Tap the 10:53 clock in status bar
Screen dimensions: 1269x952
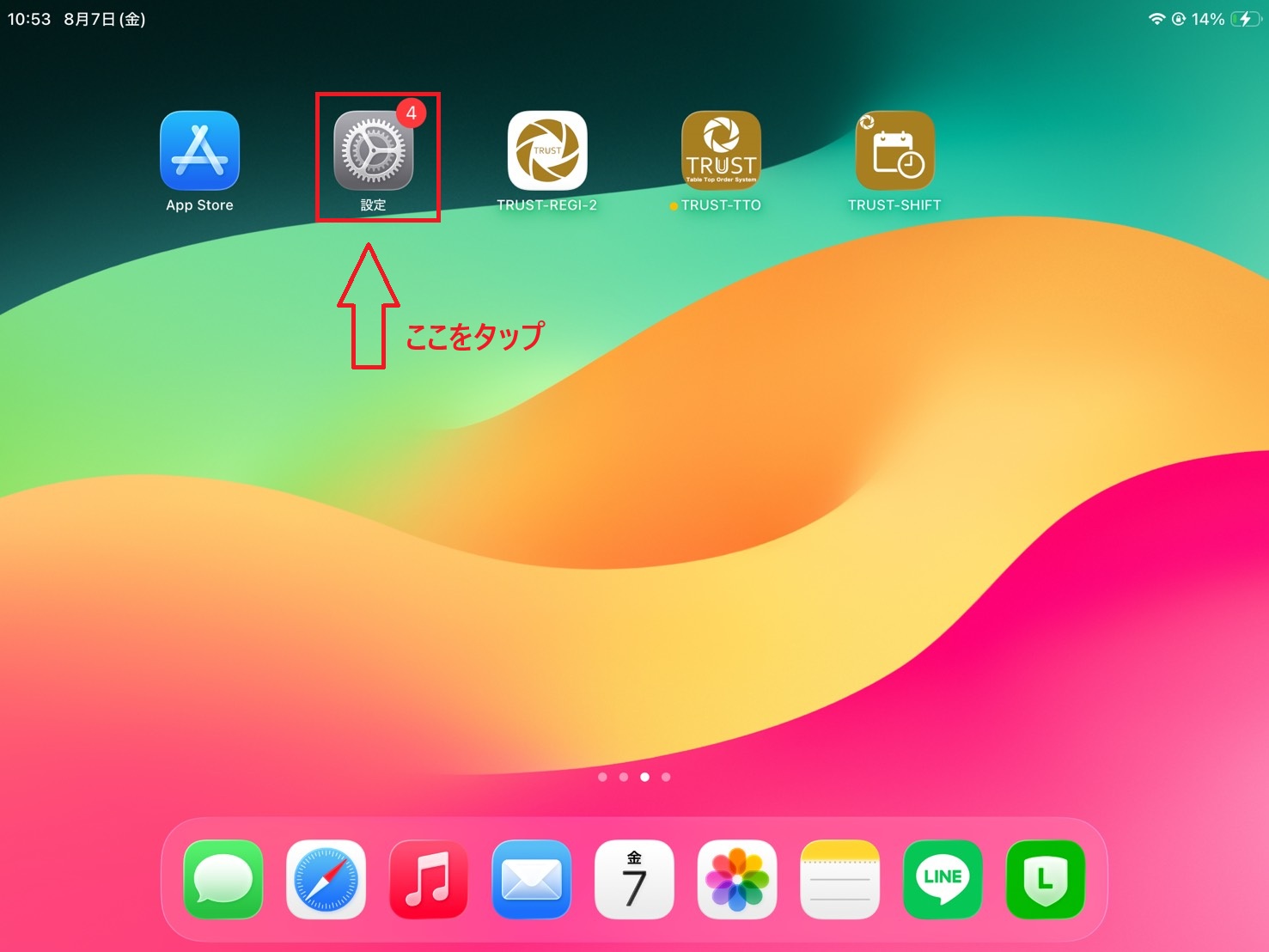(x=29, y=19)
